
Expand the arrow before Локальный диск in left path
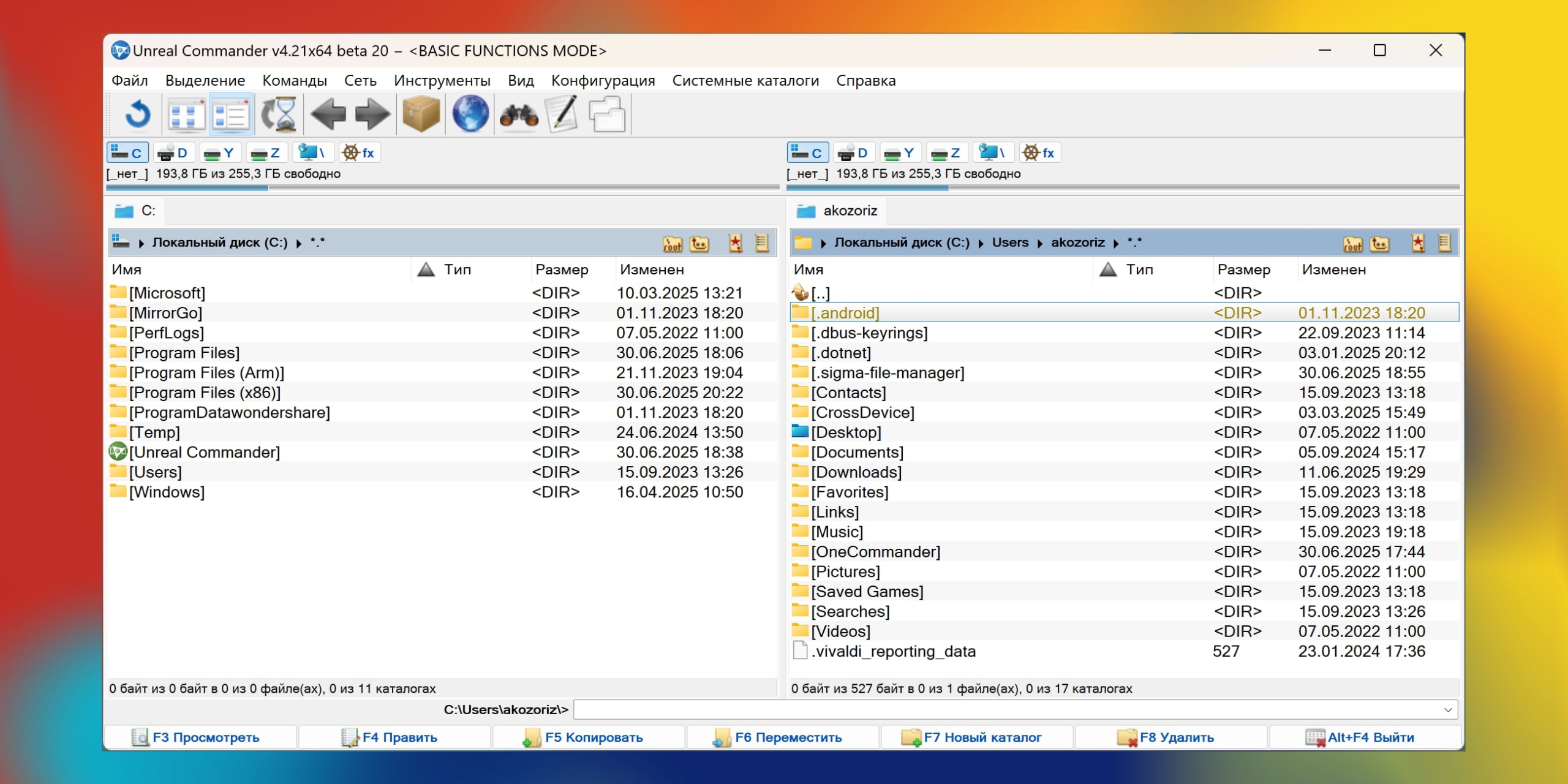(x=141, y=244)
